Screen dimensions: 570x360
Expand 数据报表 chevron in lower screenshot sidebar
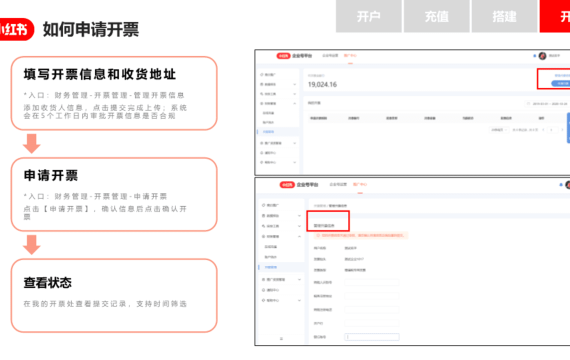click(x=299, y=216)
